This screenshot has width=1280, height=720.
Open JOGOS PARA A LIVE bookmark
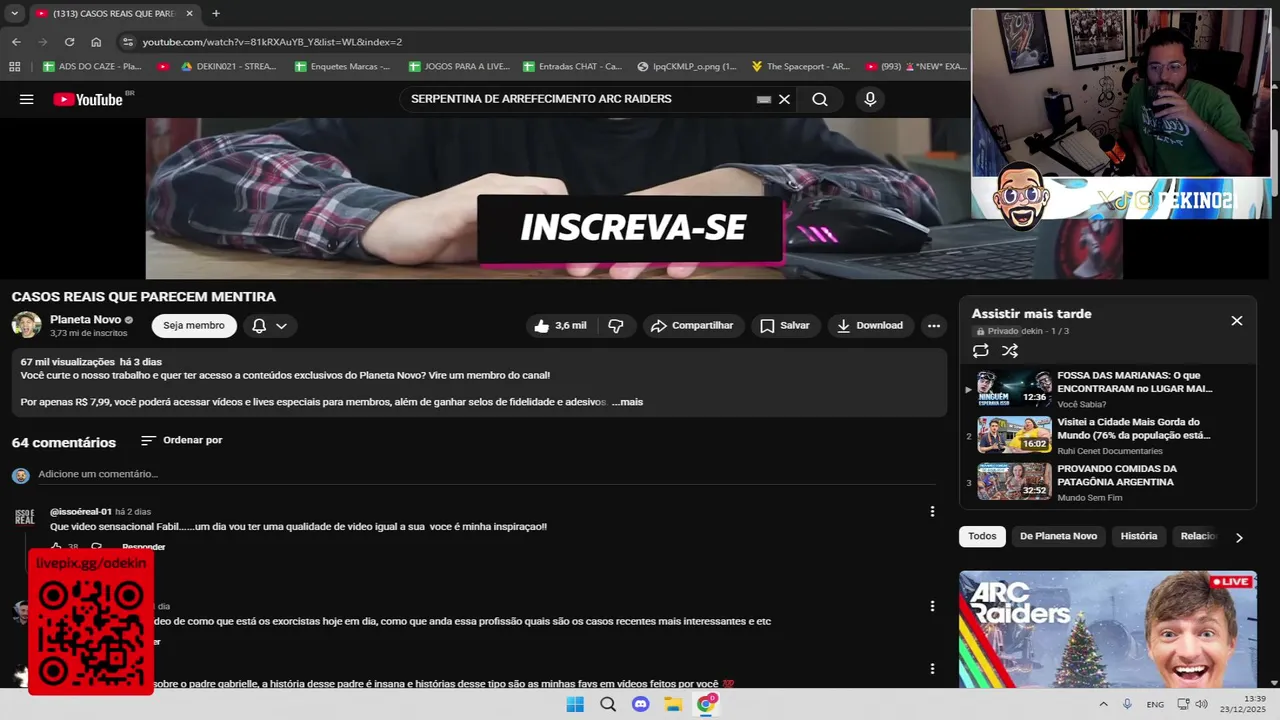tap(459, 67)
